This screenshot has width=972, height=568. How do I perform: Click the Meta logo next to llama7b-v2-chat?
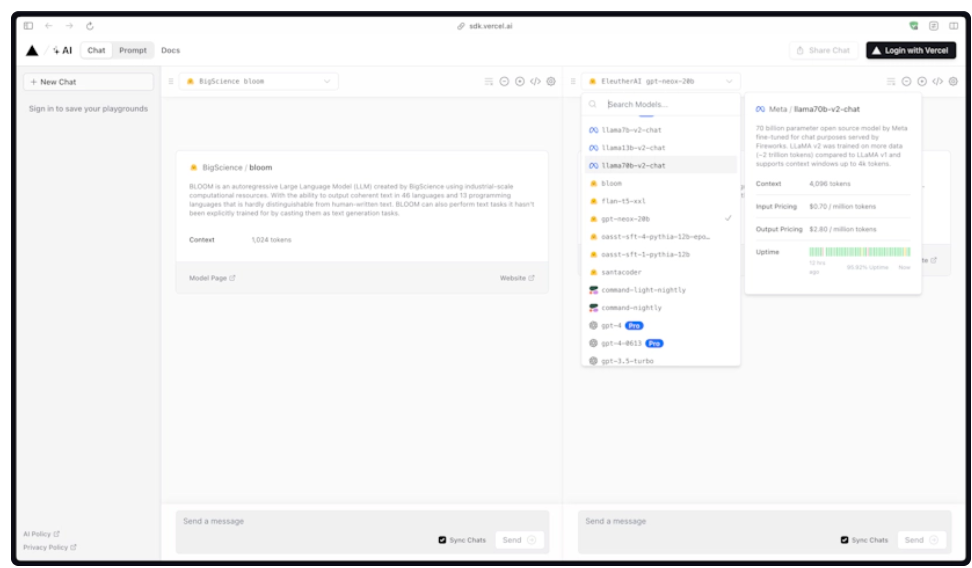coord(593,130)
